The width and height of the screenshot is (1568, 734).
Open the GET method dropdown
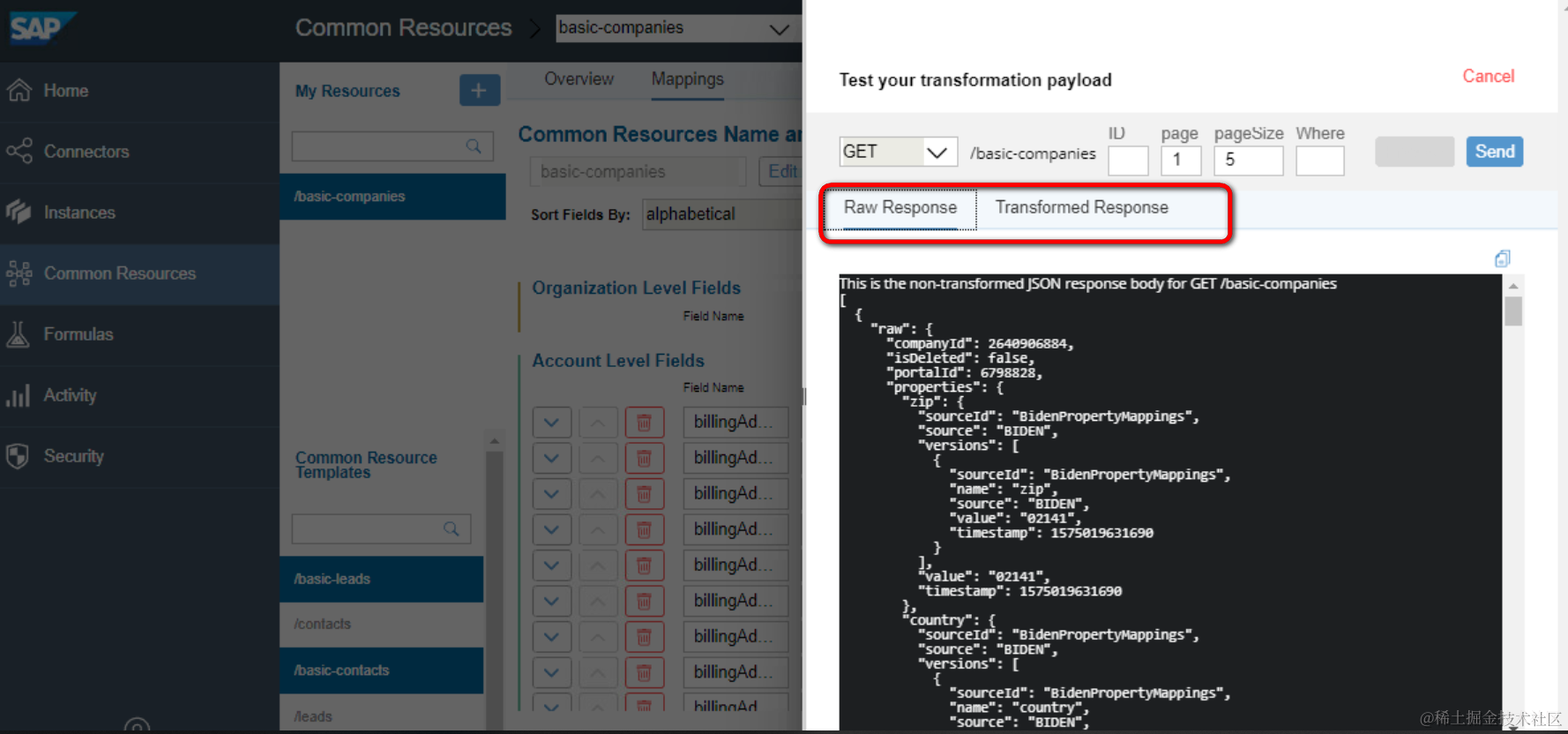pos(899,152)
